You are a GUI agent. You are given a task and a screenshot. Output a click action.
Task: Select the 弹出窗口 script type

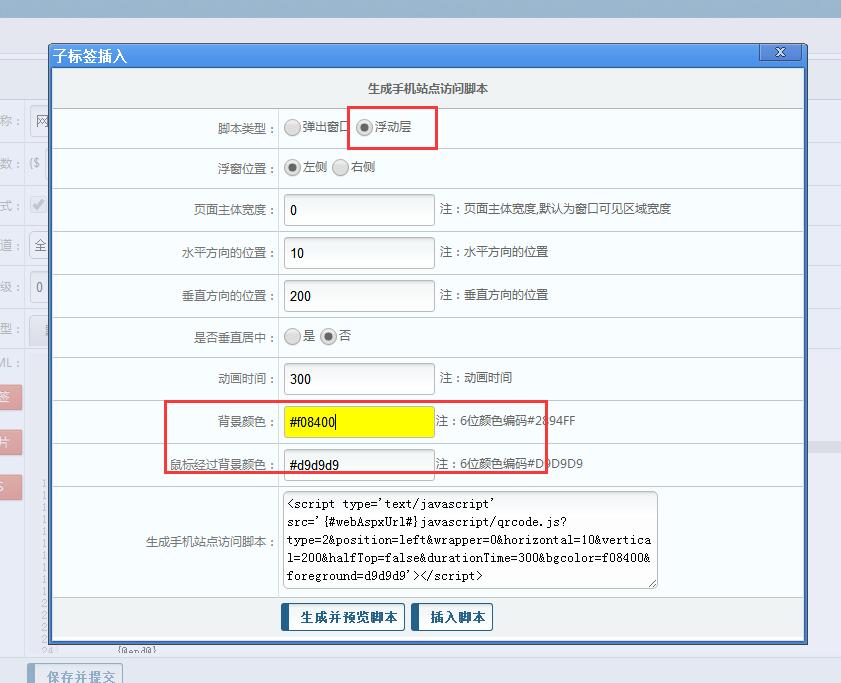pyautogui.click(x=292, y=128)
